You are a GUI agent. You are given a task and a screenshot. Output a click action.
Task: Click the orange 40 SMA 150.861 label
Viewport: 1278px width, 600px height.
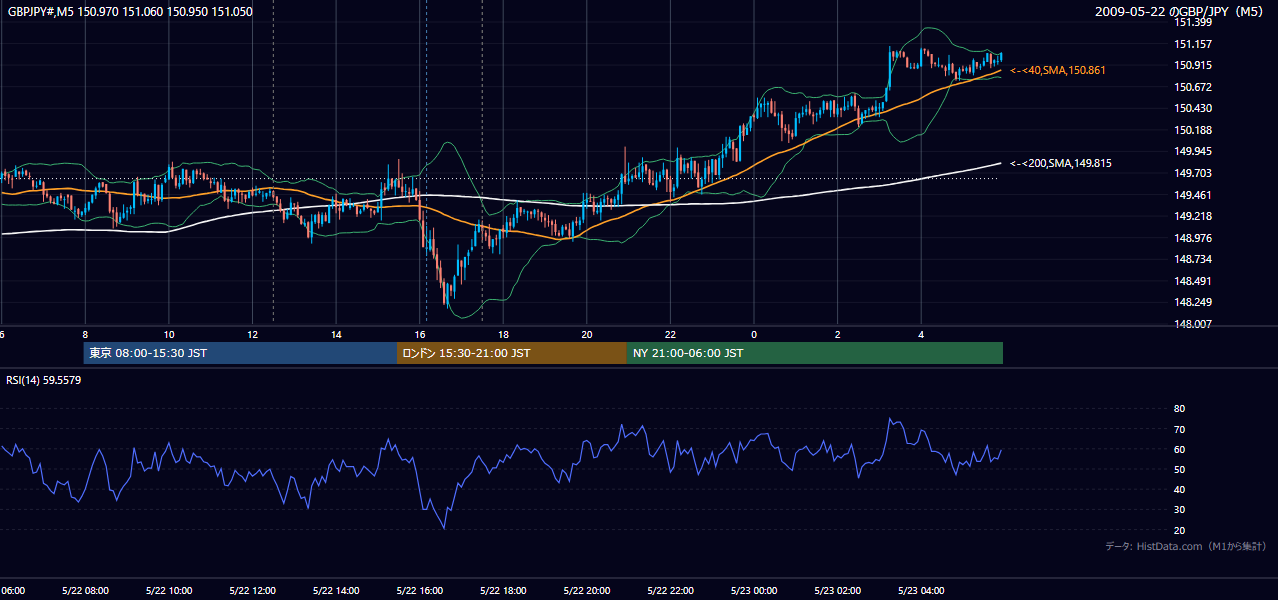point(1058,71)
